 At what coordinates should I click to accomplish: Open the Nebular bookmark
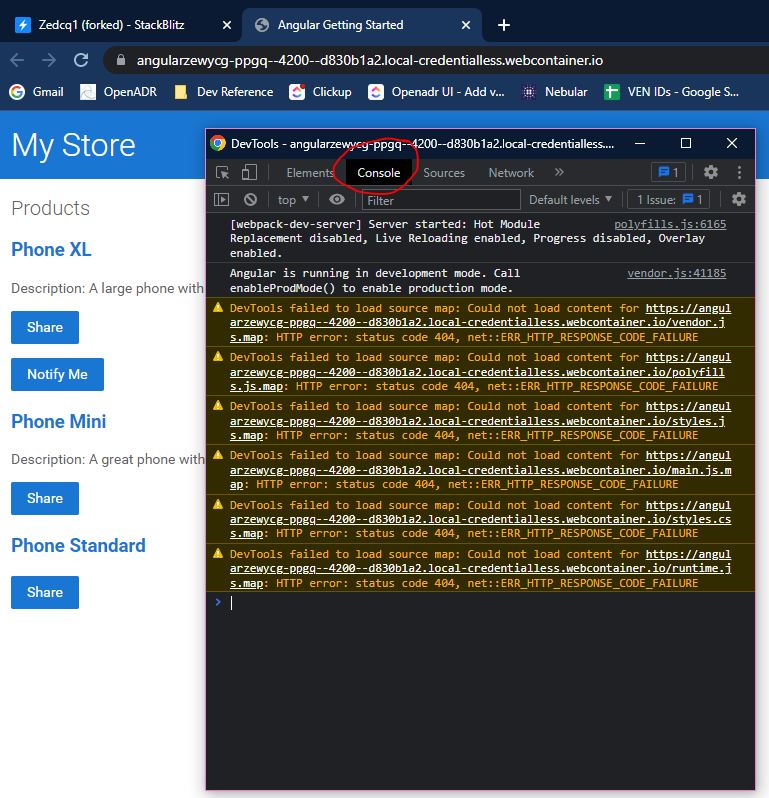pyautogui.click(x=554, y=92)
